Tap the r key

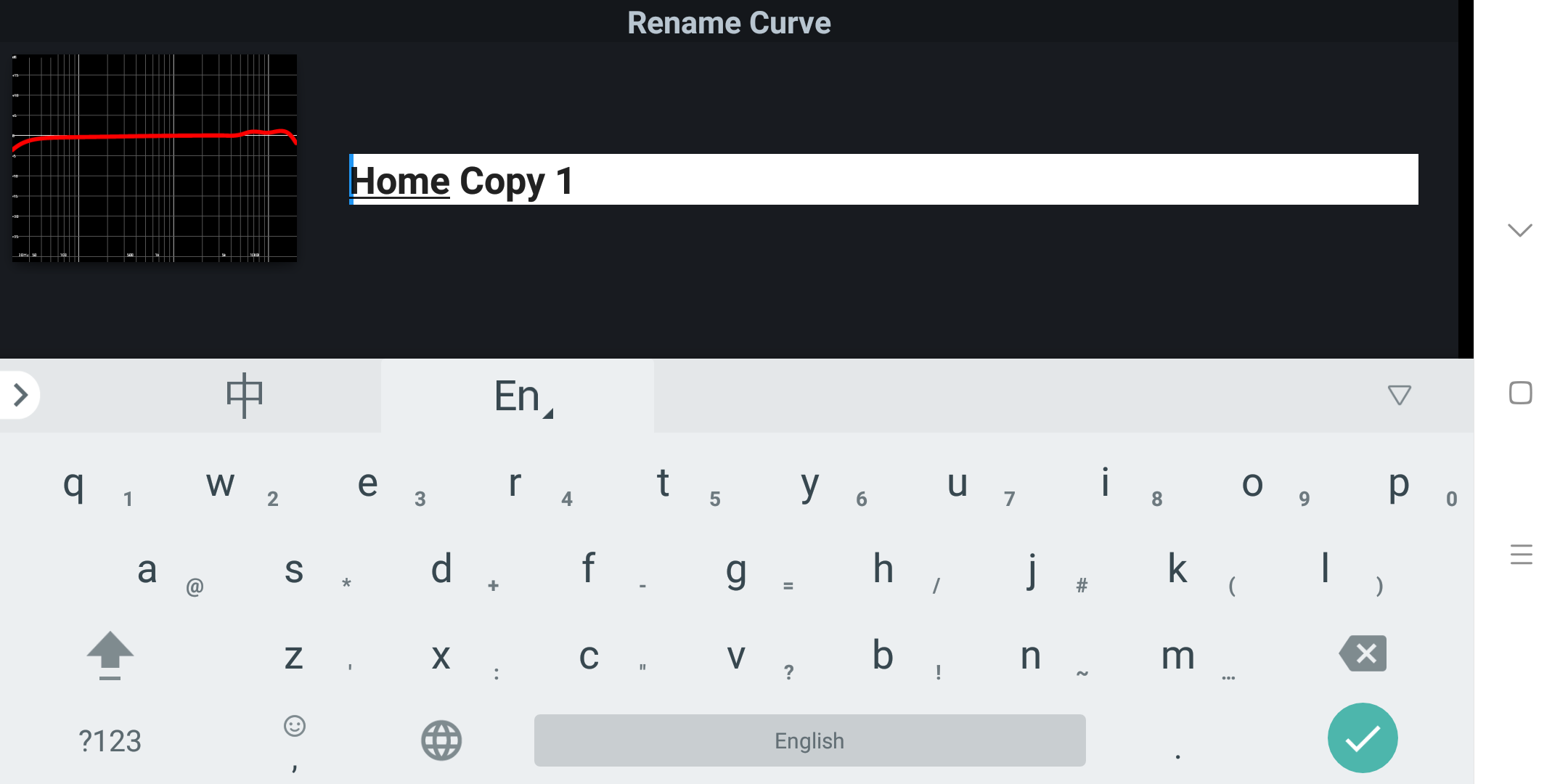tap(515, 483)
